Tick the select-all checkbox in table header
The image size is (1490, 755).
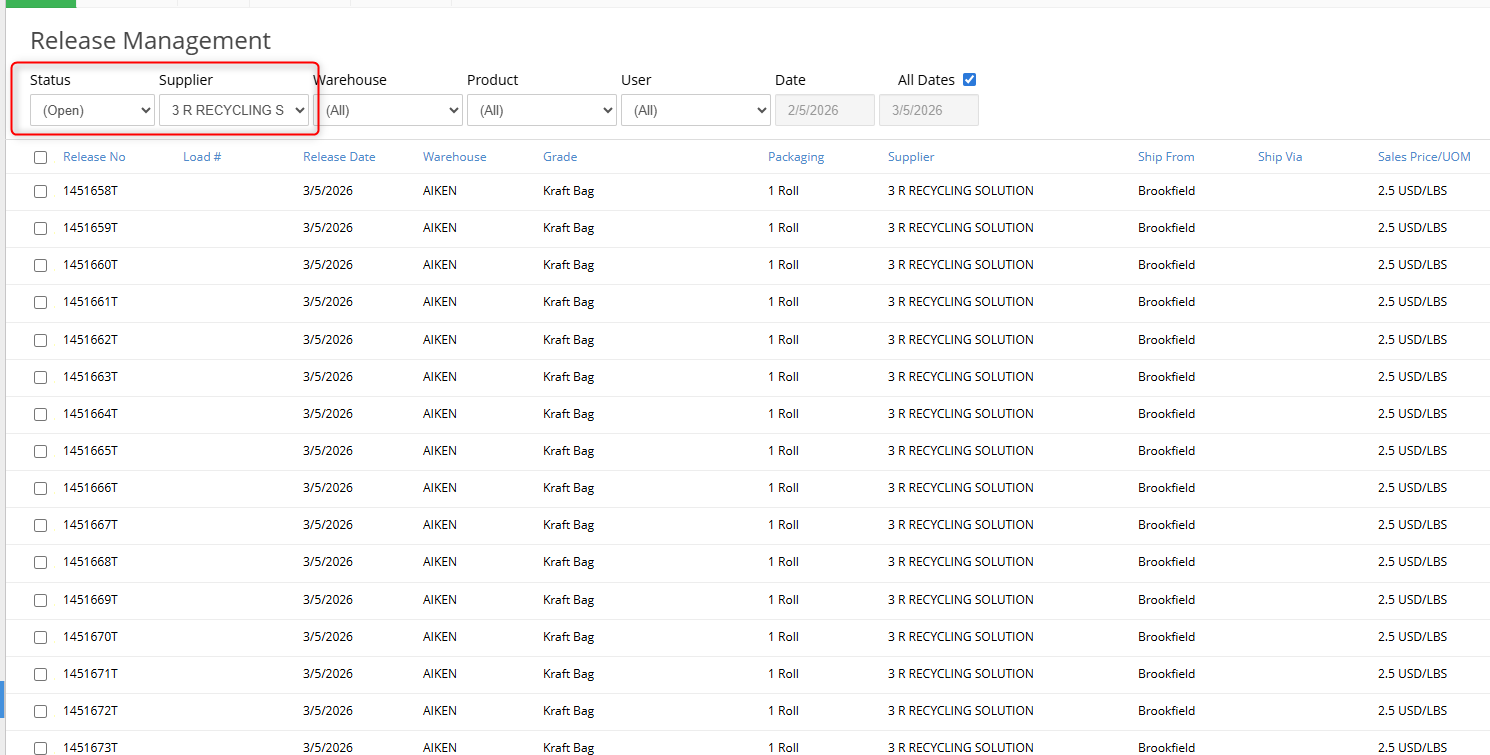tap(40, 157)
